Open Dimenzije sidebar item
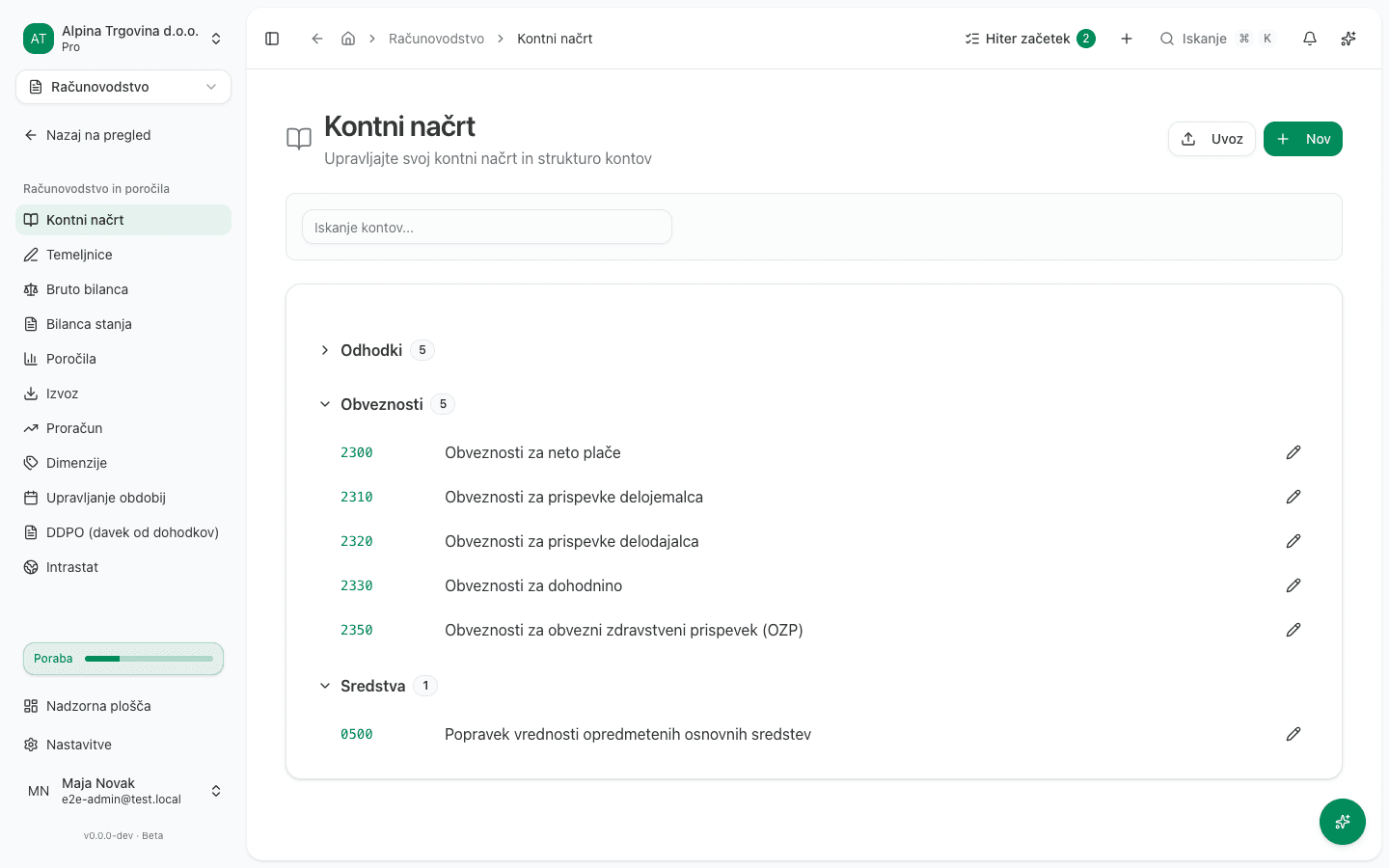Viewport: 1389px width, 868px height. [123, 463]
